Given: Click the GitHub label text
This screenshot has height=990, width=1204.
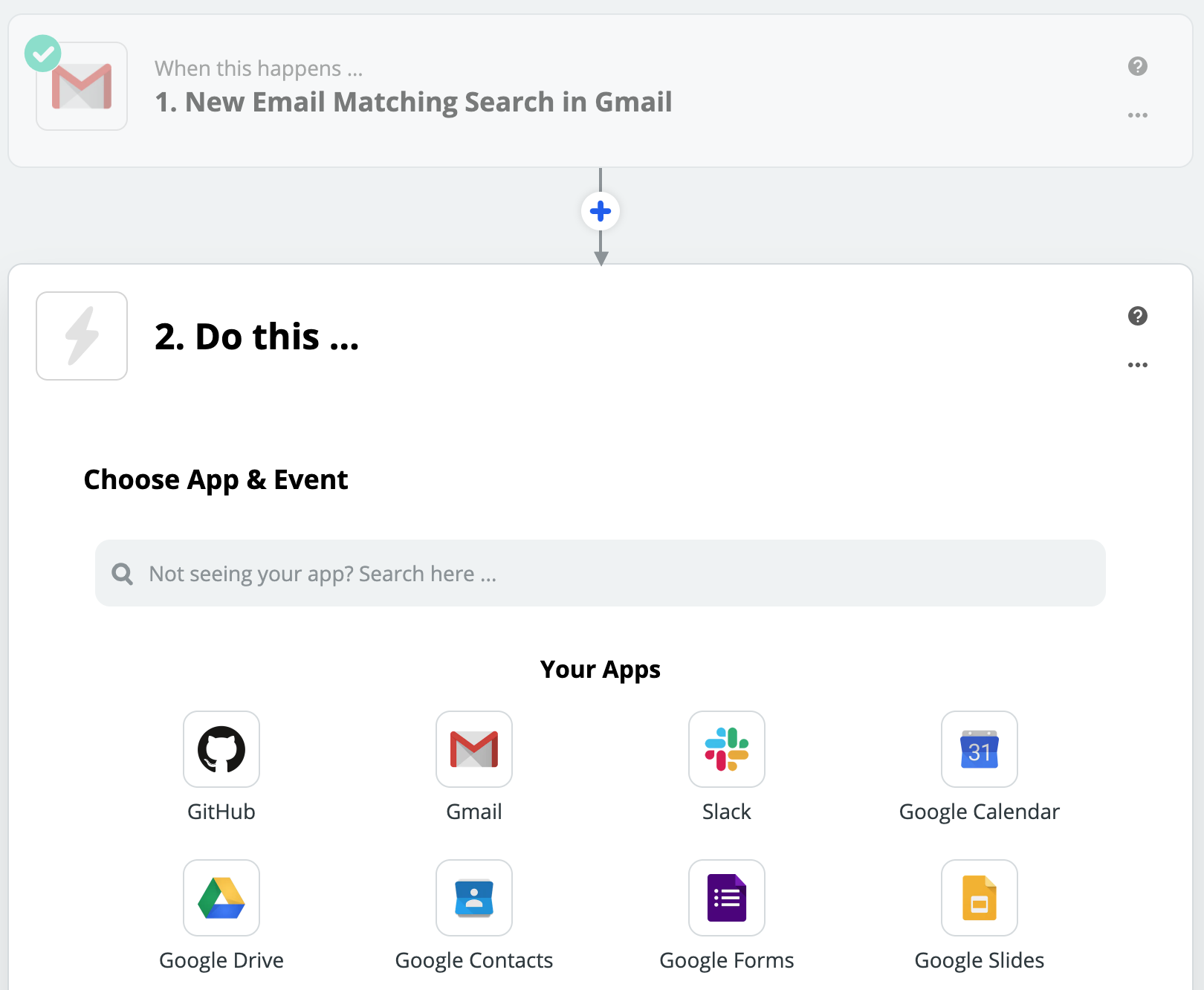Looking at the screenshot, I should 221,812.
